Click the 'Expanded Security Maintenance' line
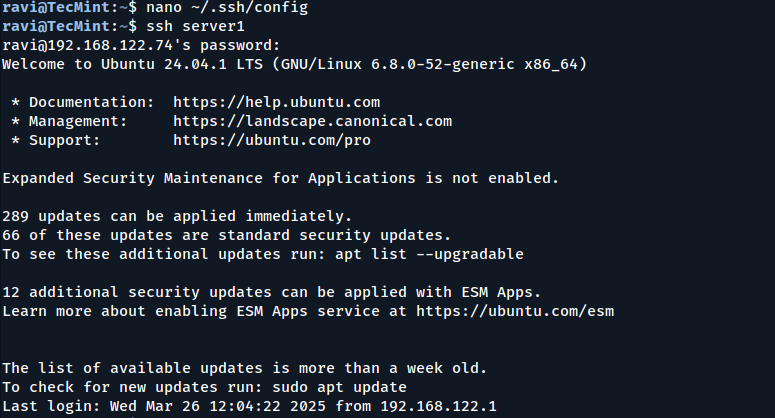The height and width of the screenshot is (418, 775). 281,178
